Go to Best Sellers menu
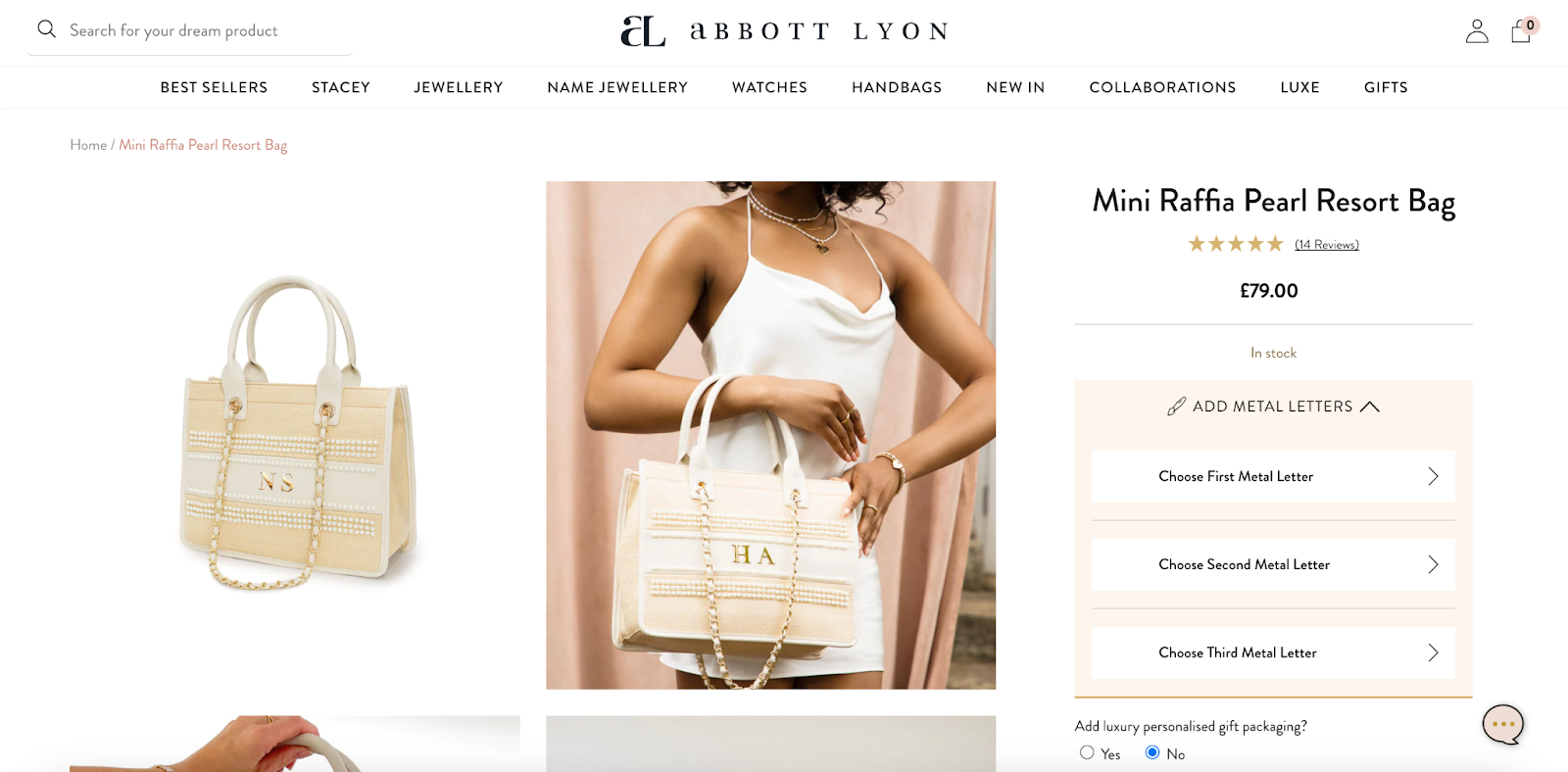This screenshot has height=772, width=1568. [x=214, y=87]
